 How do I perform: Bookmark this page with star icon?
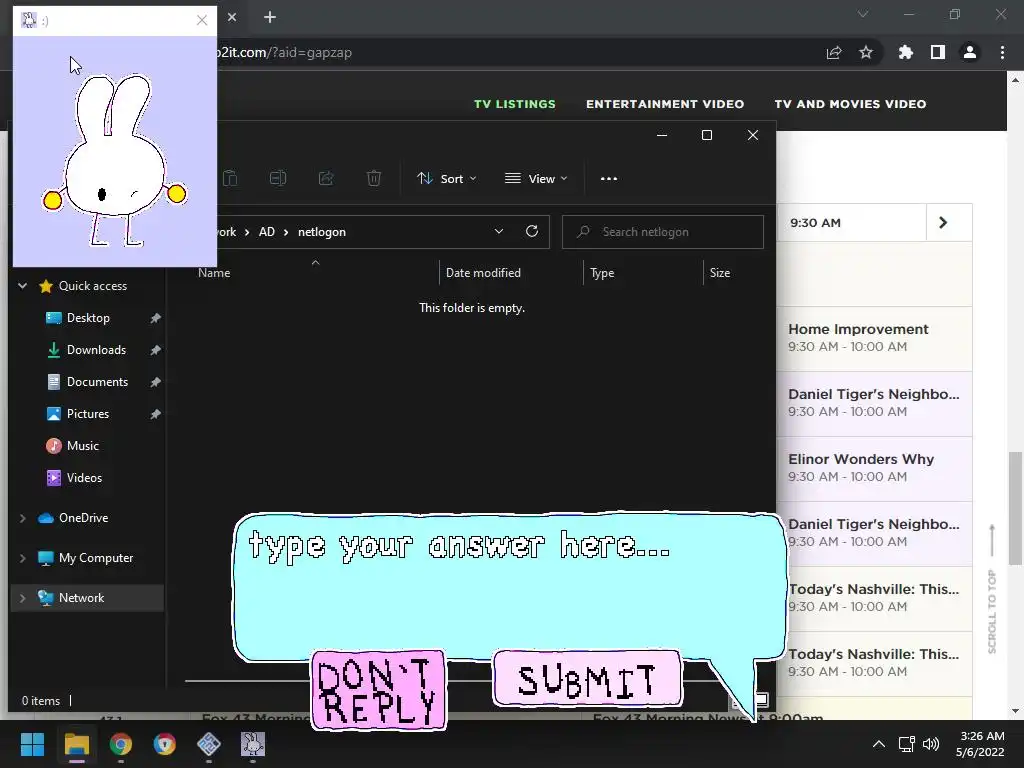tap(865, 52)
